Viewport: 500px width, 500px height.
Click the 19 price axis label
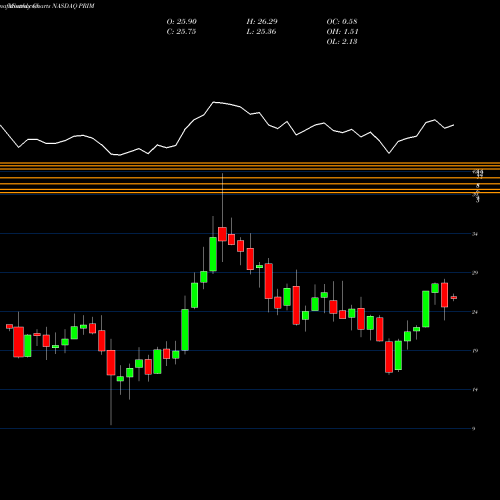475,351
